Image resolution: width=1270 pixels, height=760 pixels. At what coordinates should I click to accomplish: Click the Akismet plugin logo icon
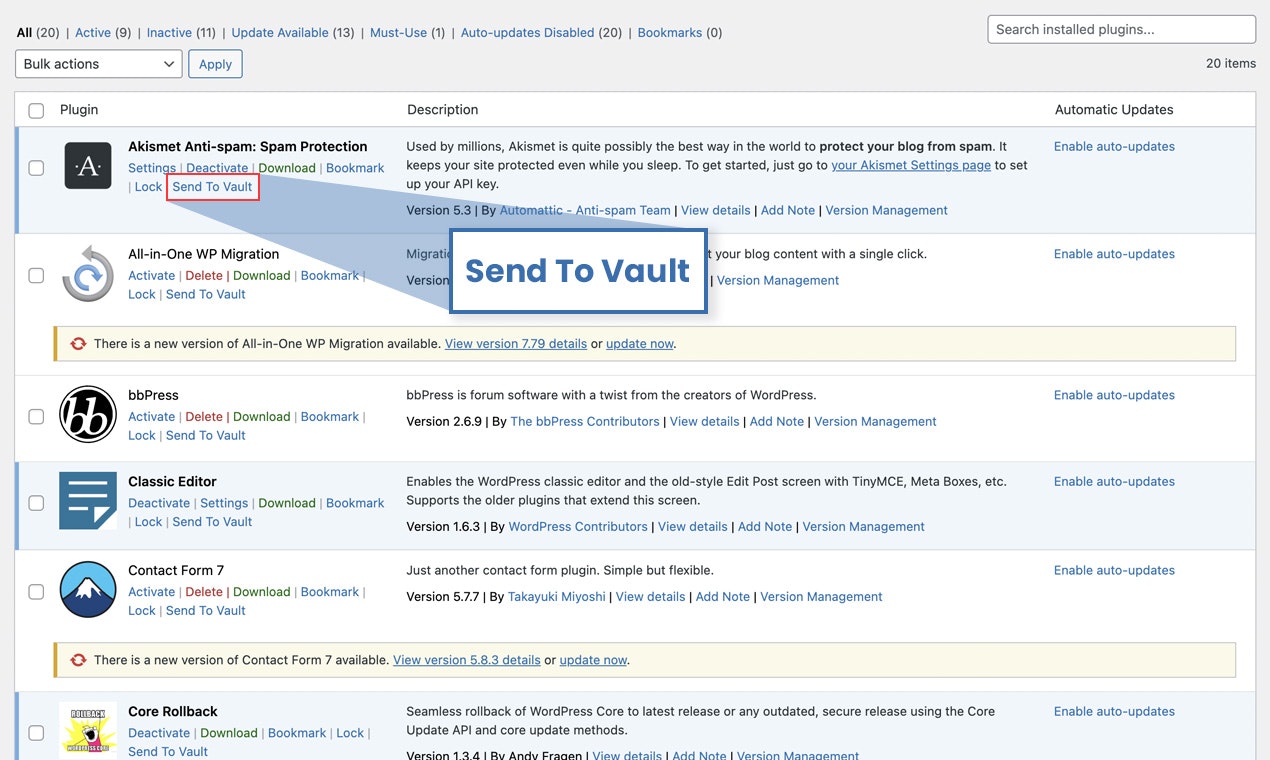tap(88, 165)
